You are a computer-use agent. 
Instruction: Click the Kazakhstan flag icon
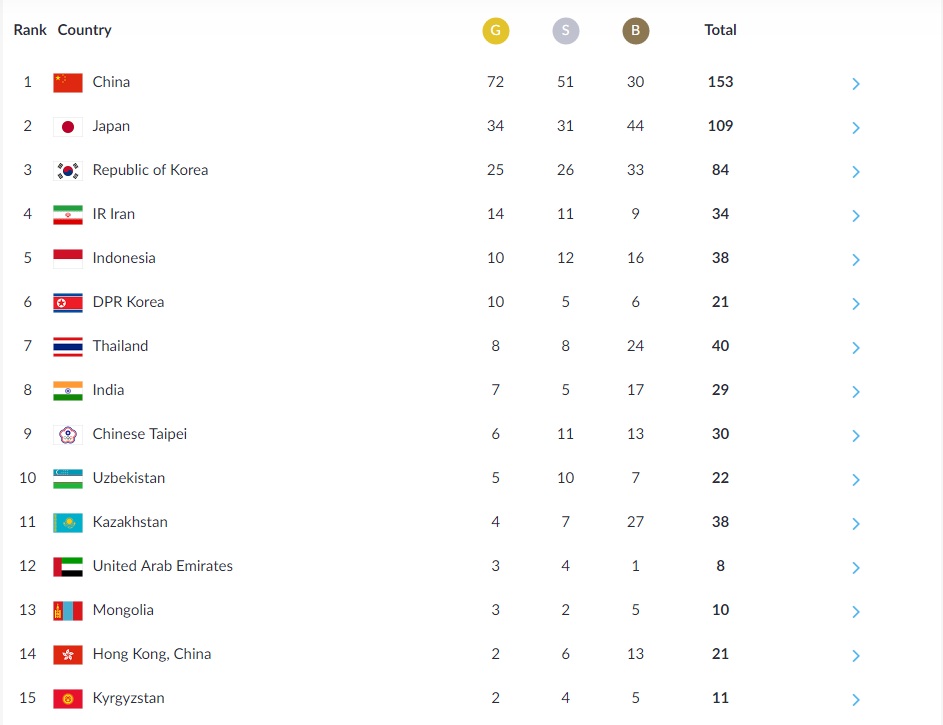coord(68,523)
